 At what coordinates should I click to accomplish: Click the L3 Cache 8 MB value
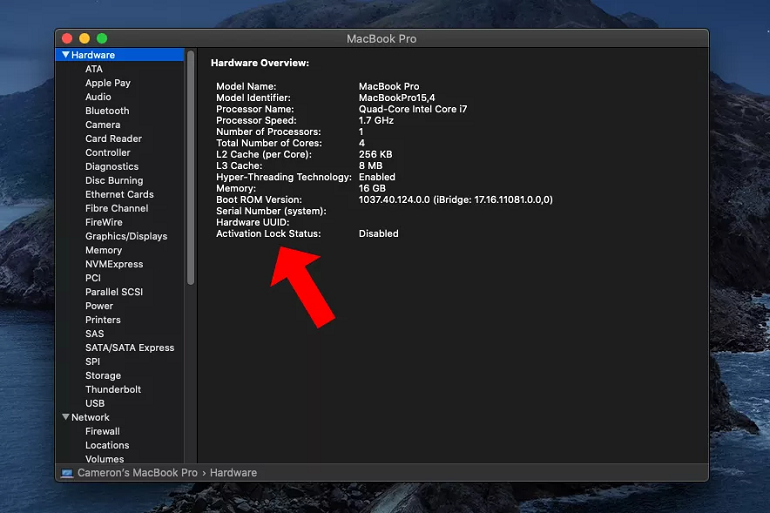[371, 165]
